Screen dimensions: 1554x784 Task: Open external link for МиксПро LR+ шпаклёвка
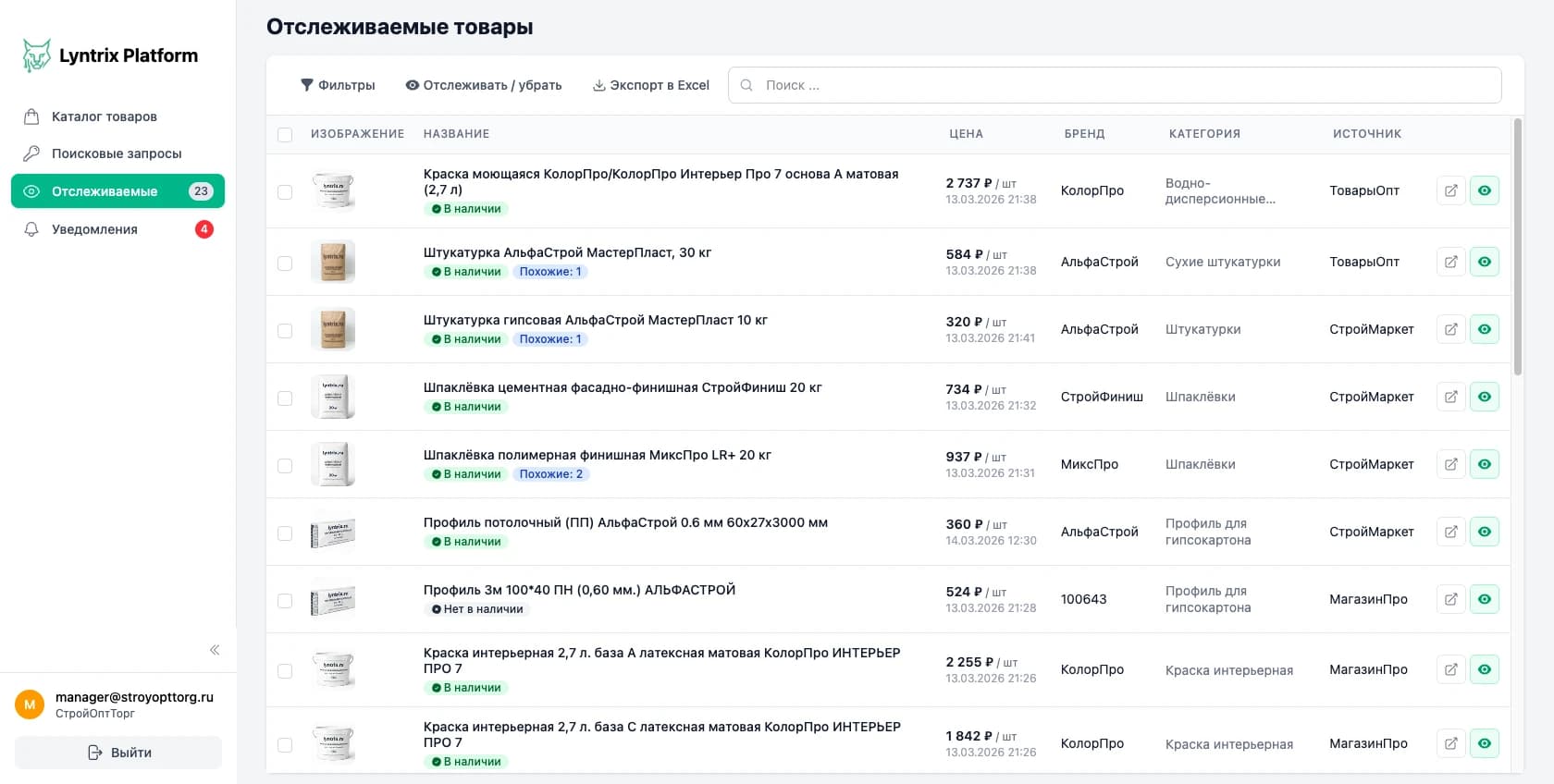point(1450,464)
